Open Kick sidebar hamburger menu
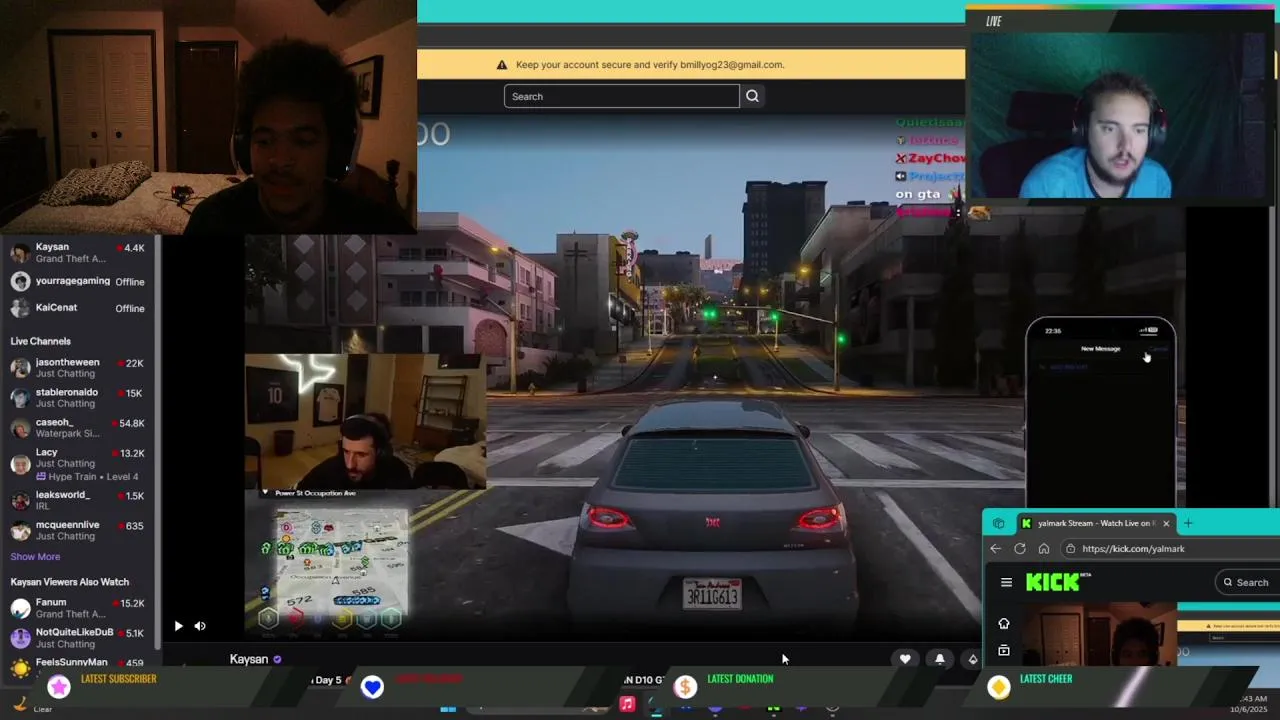 tap(1006, 582)
